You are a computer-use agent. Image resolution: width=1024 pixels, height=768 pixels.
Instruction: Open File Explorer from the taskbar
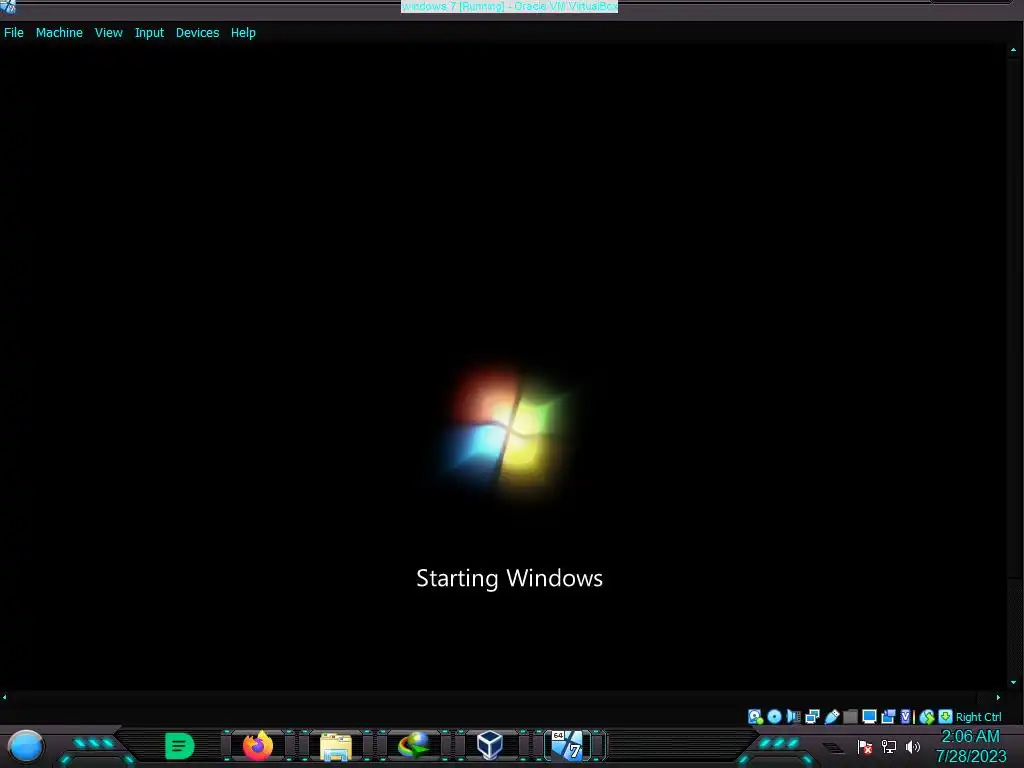click(x=336, y=746)
